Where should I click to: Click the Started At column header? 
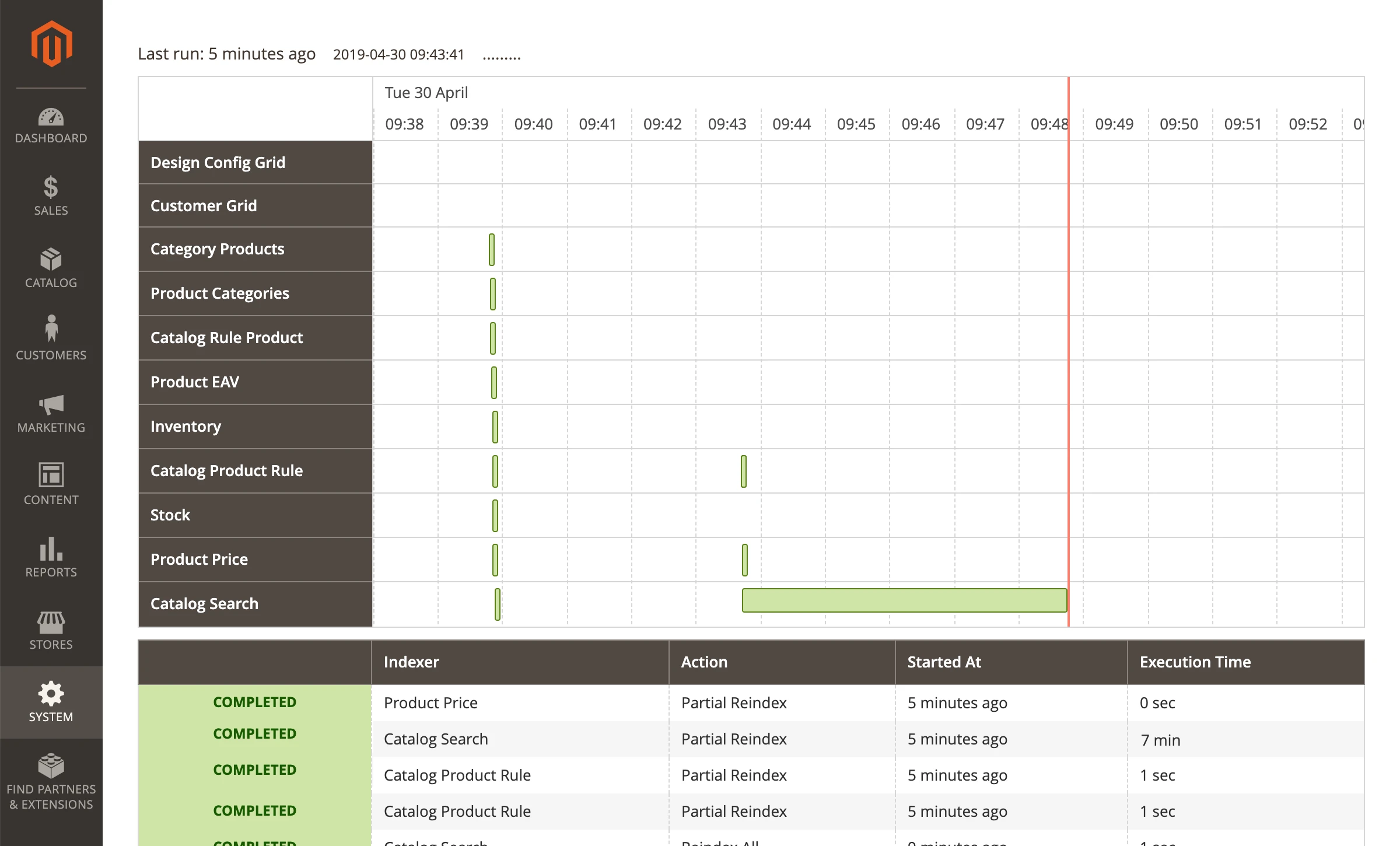(944, 662)
